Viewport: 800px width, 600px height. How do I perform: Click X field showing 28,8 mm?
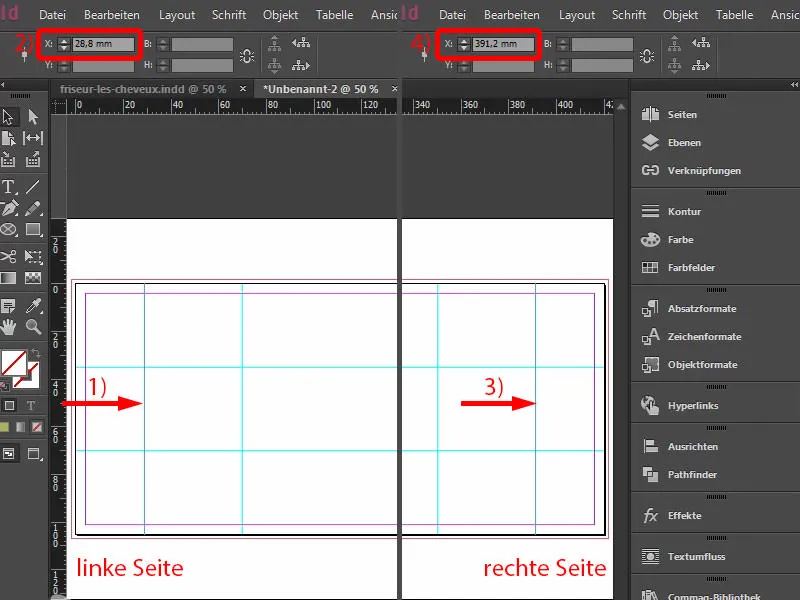(104, 44)
